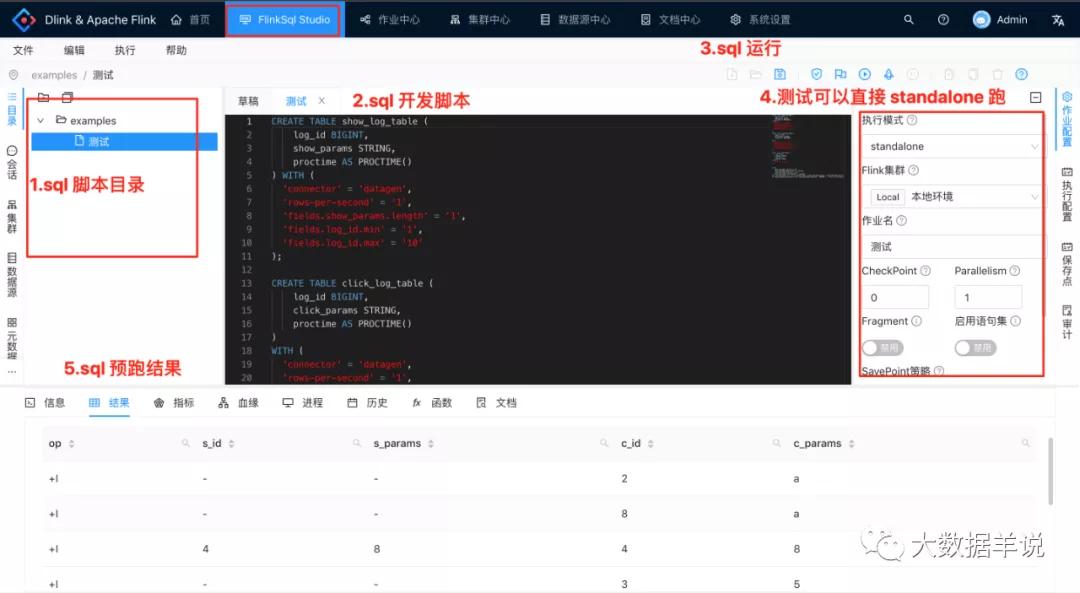The height and width of the screenshot is (593, 1080).
Task: Click the shield SQL check icon
Action: tap(817, 74)
